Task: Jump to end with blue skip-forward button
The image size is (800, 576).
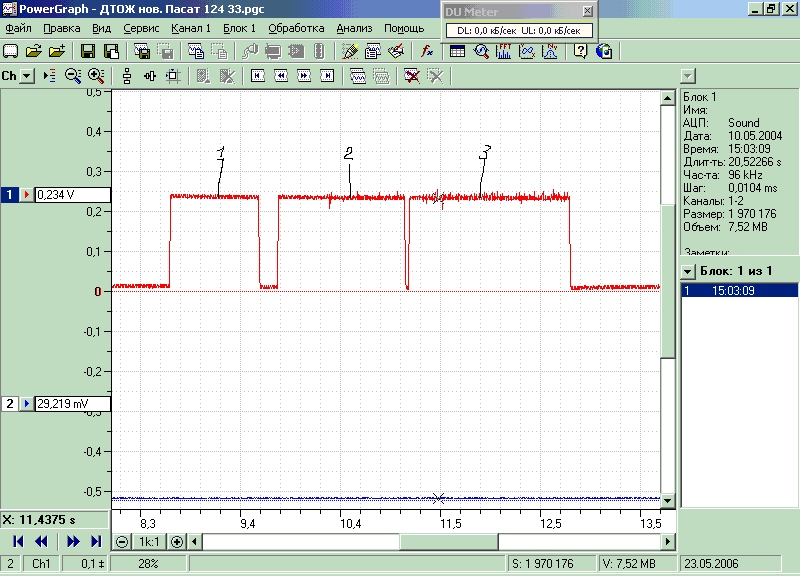Action: coord(96,541)
